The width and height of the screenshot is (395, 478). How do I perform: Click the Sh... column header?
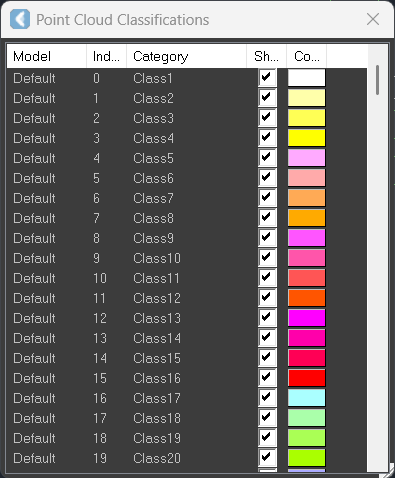266,56
